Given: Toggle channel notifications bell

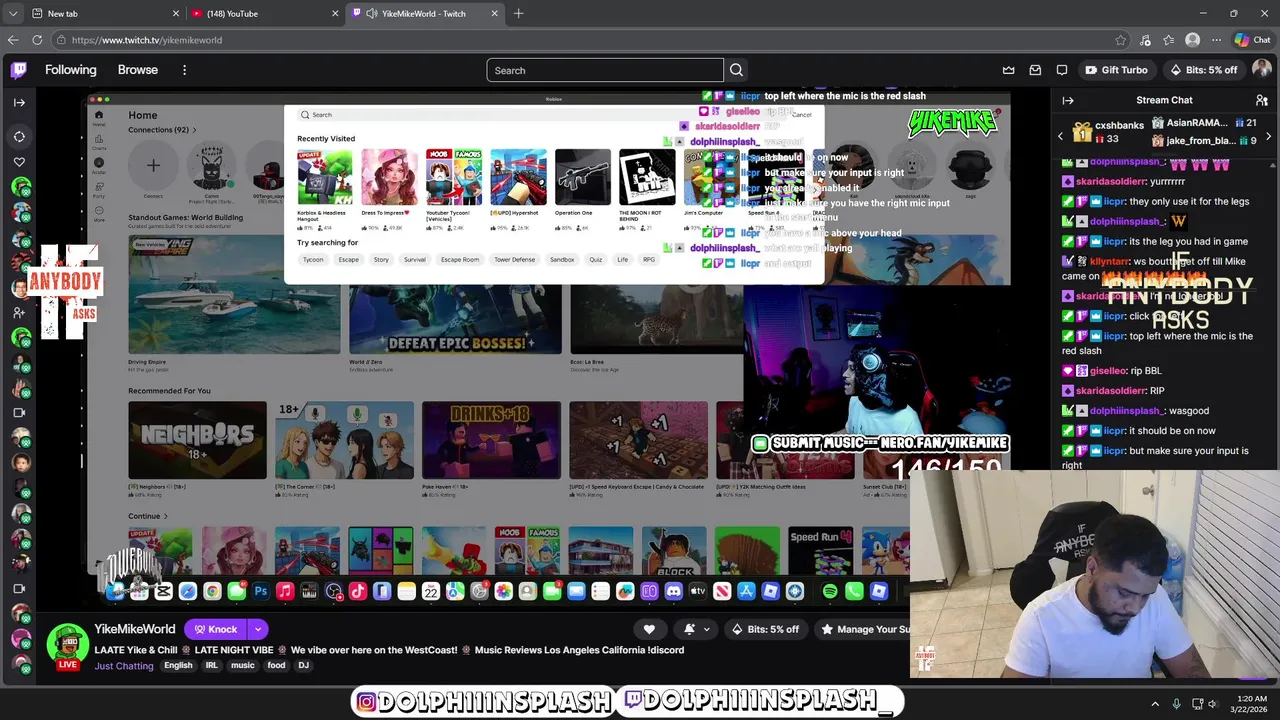Looking at the screenshot, I should click(x=689, y=629).
